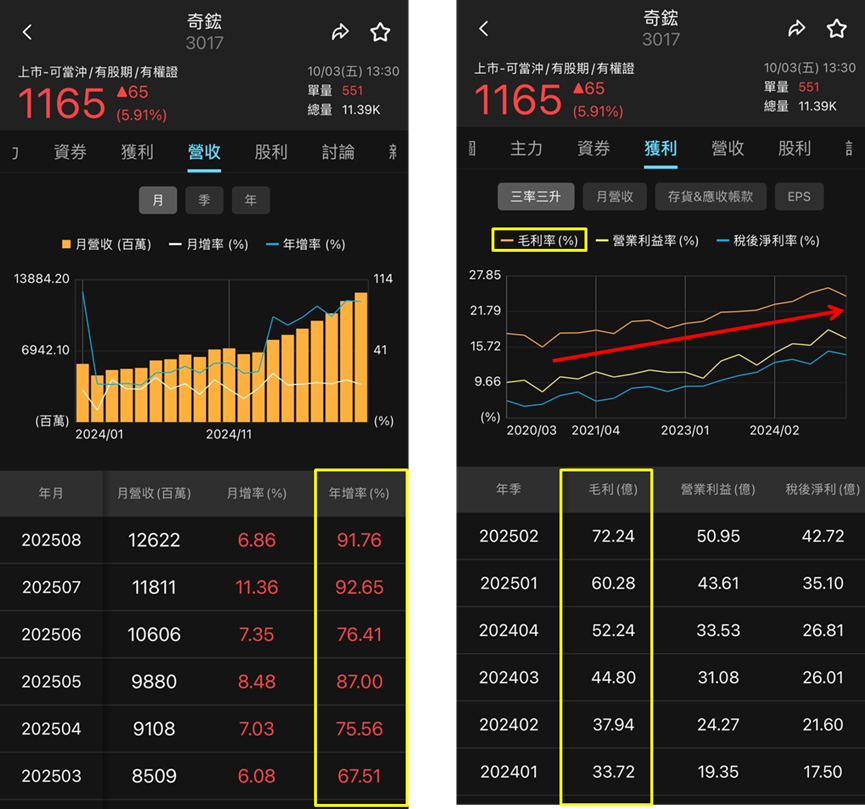
Task: Select row 202403 in profit table
Action: coord(661,678)
